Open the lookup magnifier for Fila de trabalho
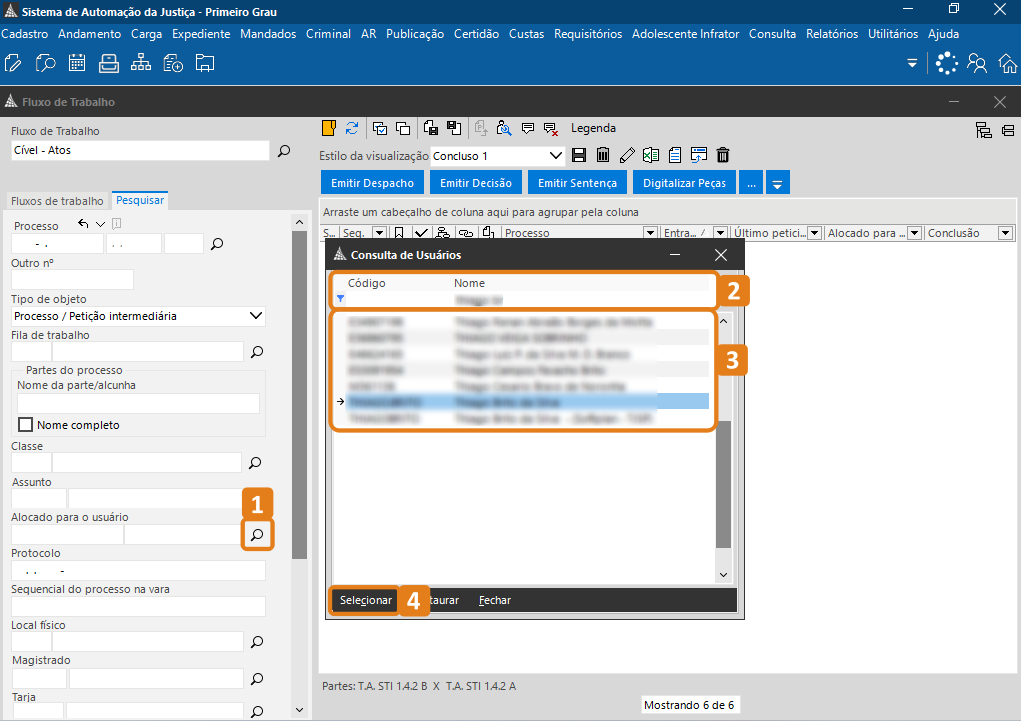This screenshot has height=721, width=1021. (x=257, y=352)
